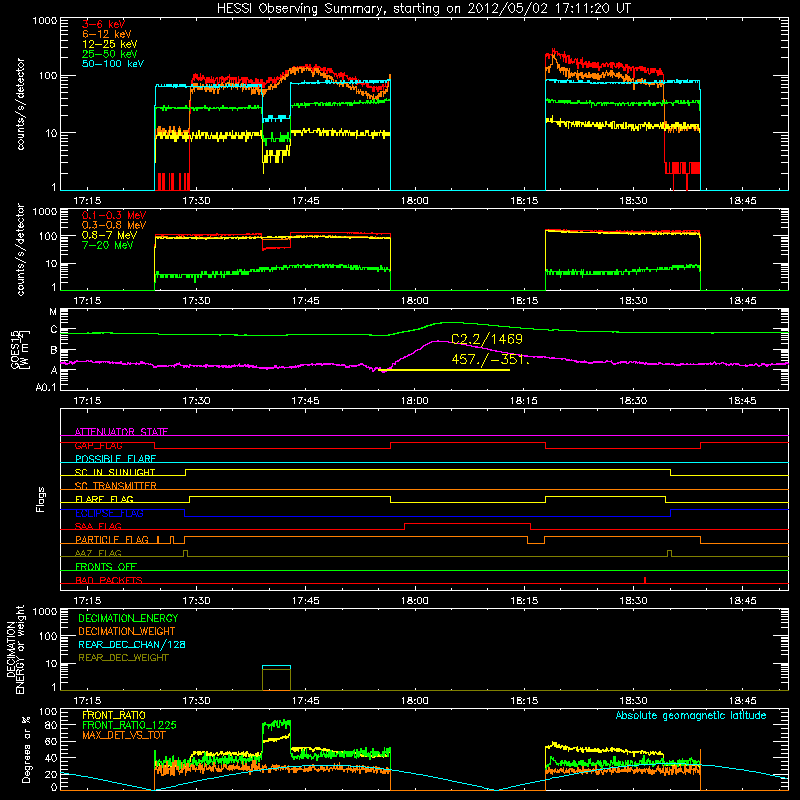
Task: Select the BAD_PACKETS flag label
Action: (x=109, y=580)
